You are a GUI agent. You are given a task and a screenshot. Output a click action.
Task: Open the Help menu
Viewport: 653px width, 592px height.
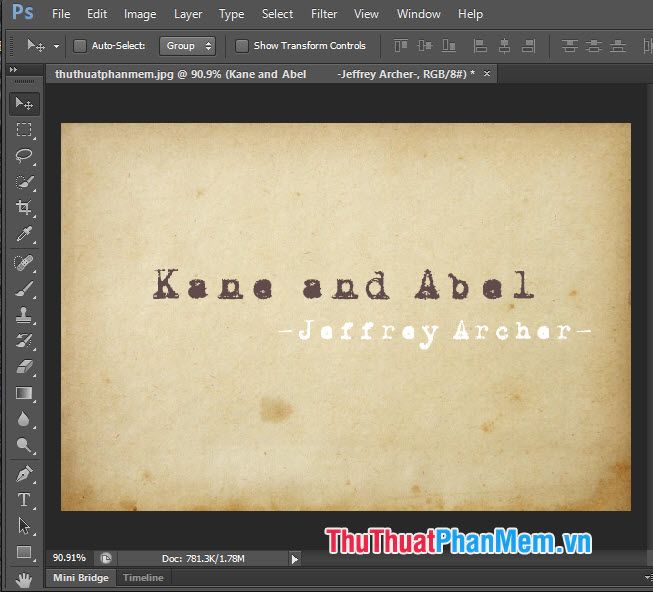coord(470,14)
